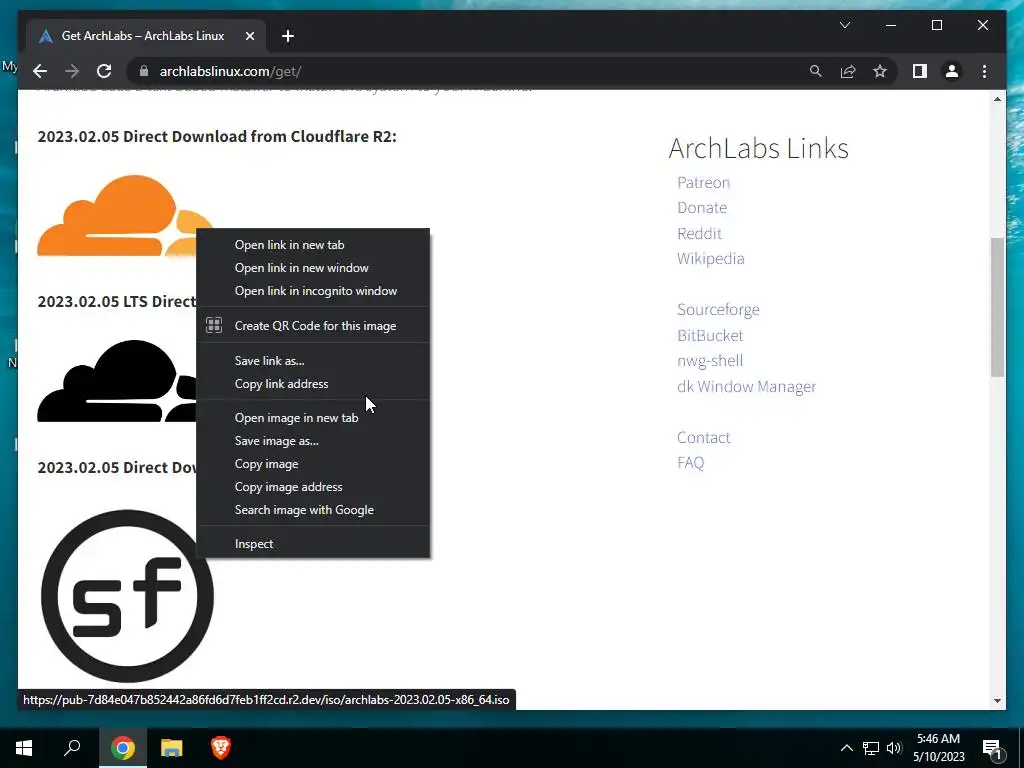Close the Get ArchLabs tab
Screen dimensions: 1024x768
(x=249, y=36)
